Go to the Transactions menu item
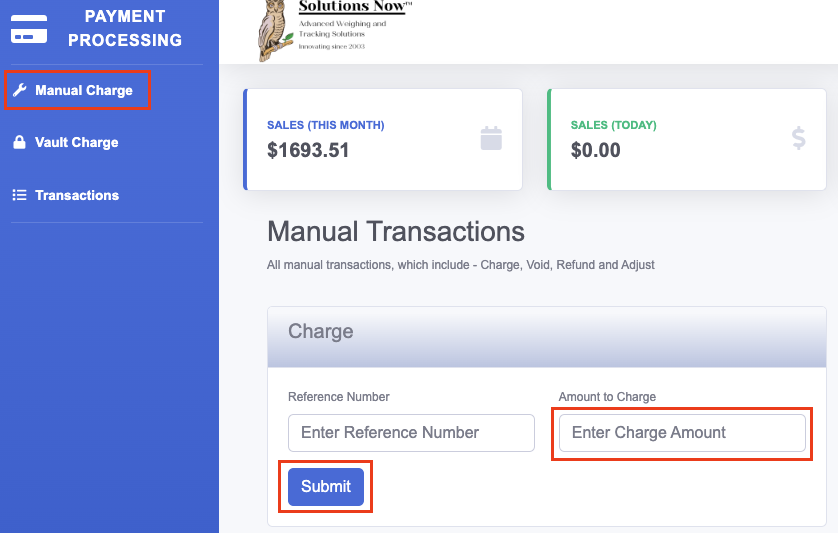This screenshot has width=838, height=533. point(77,195)
